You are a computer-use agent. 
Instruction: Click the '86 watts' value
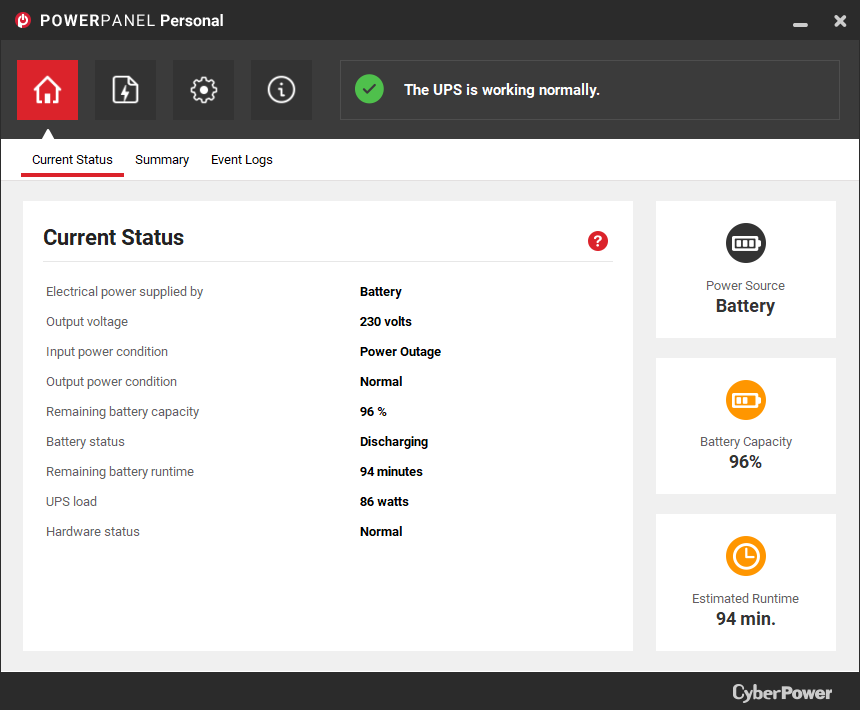[384, 502]
